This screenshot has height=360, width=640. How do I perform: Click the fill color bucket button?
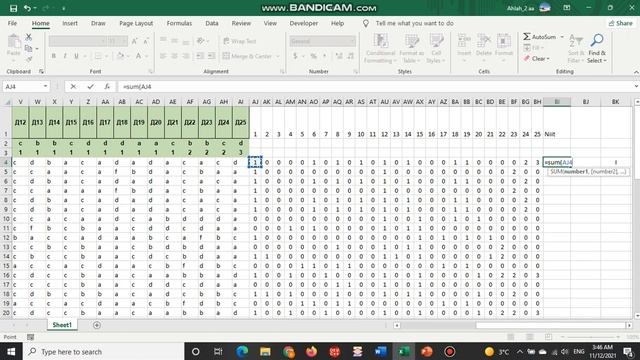click(x=120, y=56)
